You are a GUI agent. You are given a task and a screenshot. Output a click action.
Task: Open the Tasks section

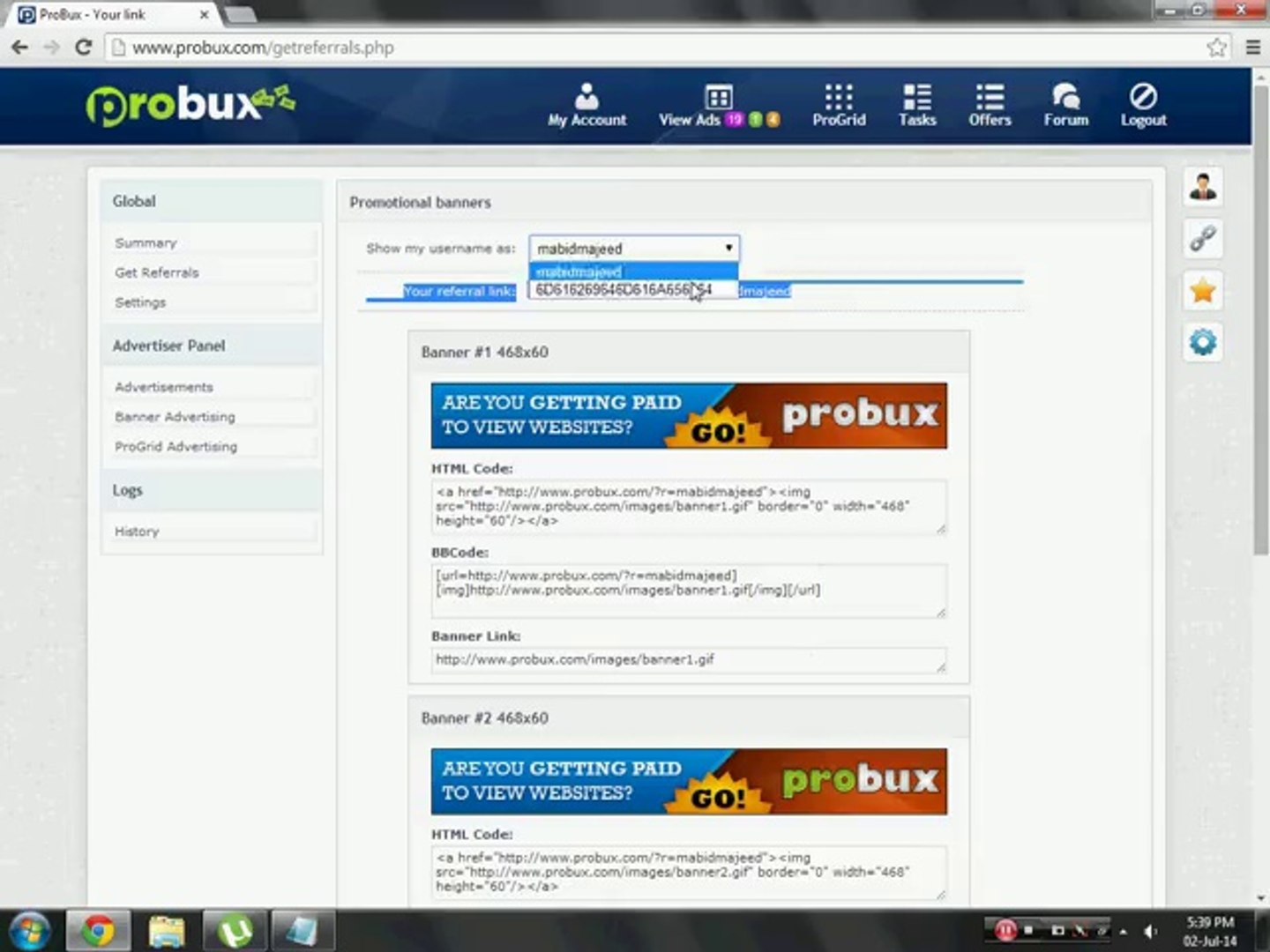point(917,106)
